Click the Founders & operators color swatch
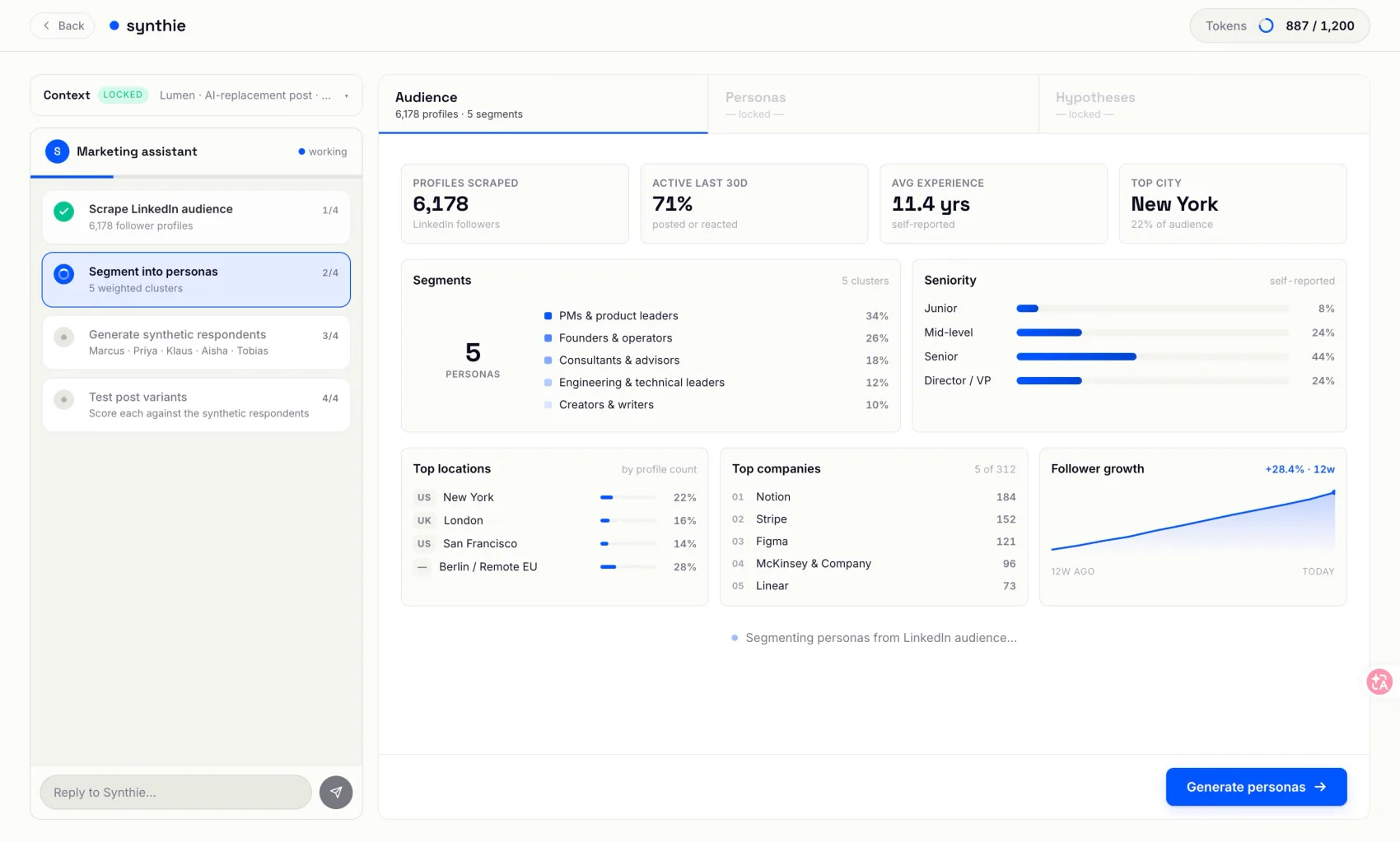 [548, 338]
